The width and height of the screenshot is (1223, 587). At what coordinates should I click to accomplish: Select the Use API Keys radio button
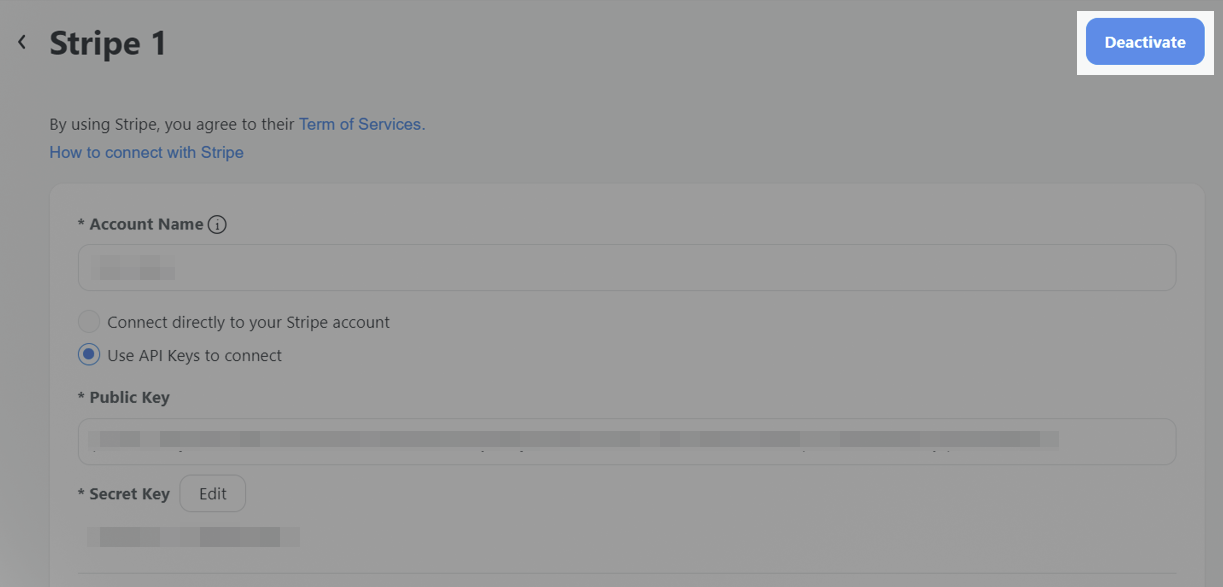coord(89,355)
